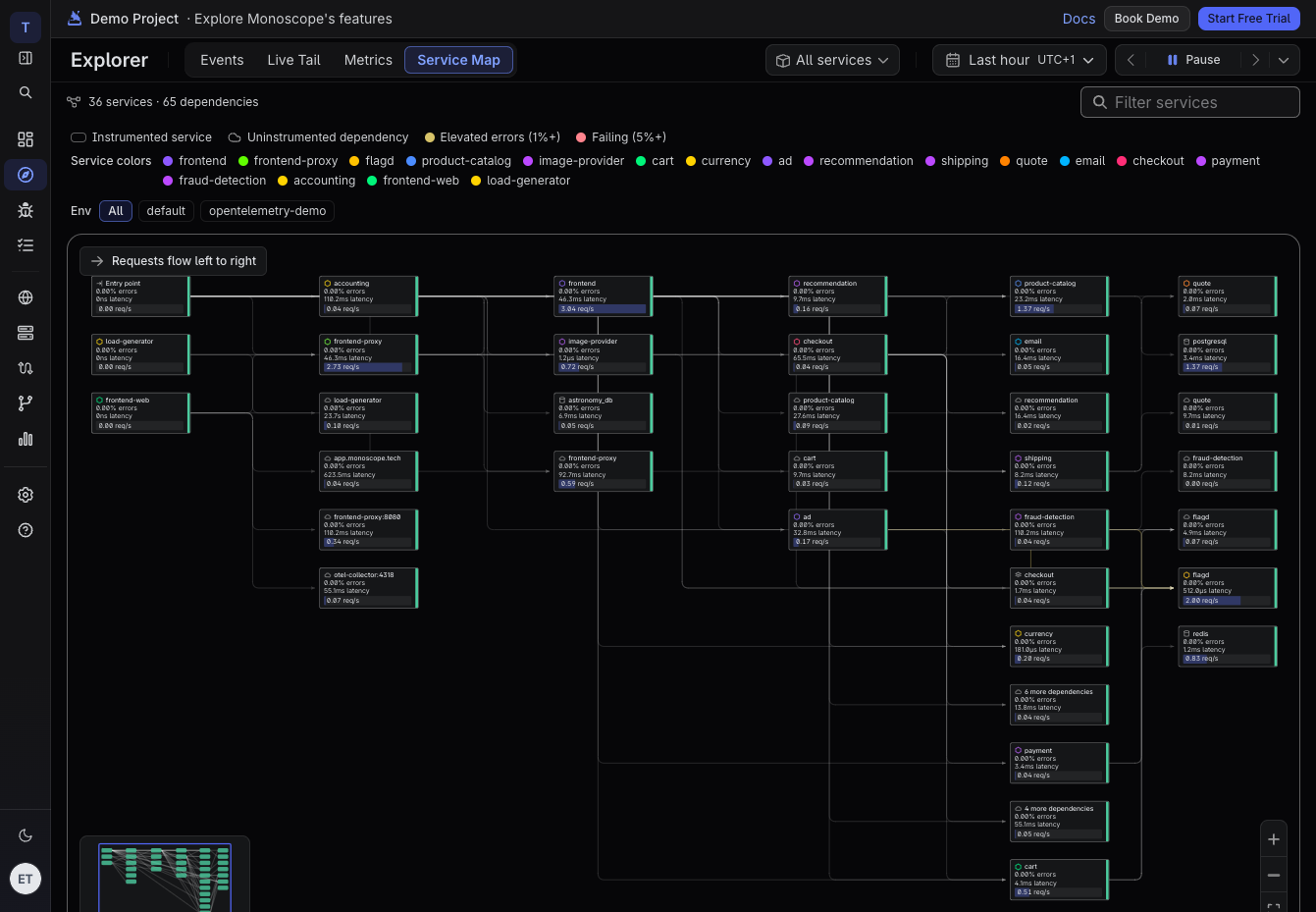Select the All env filter

[116, 211]
